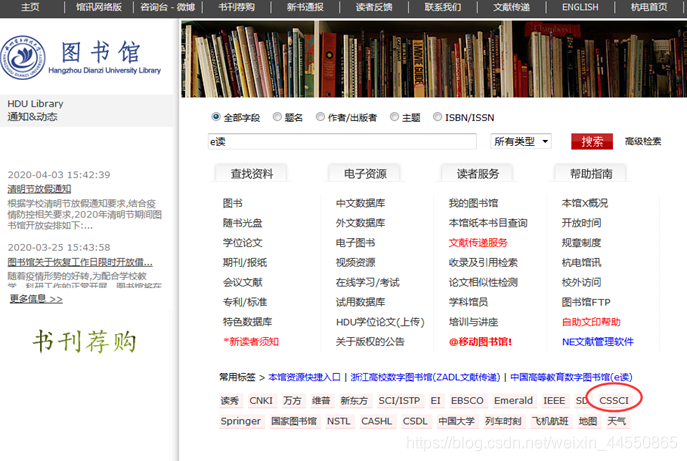Open 图书馆关于恢复工作日限时开放 news link
687x461 pixels.
click(80, 262)
